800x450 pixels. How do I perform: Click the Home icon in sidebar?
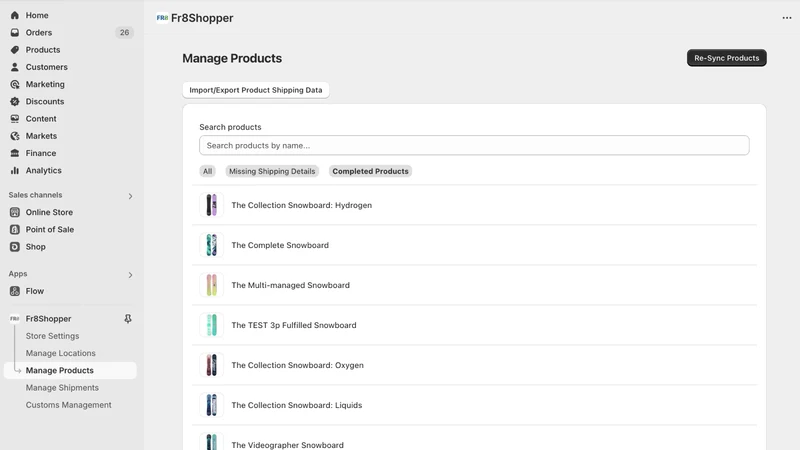pos(15,15)
